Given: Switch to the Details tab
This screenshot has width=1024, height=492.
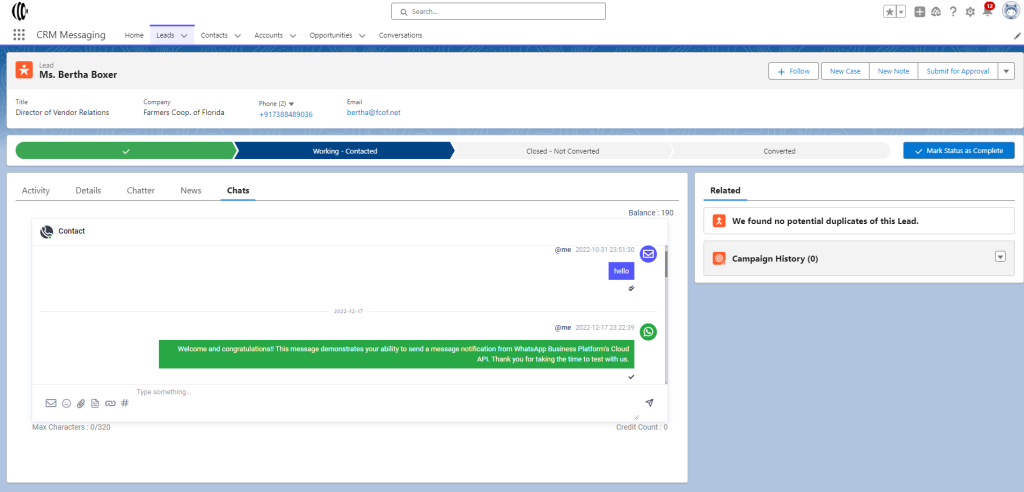Looking at the screenshot, I should (88, 191).
